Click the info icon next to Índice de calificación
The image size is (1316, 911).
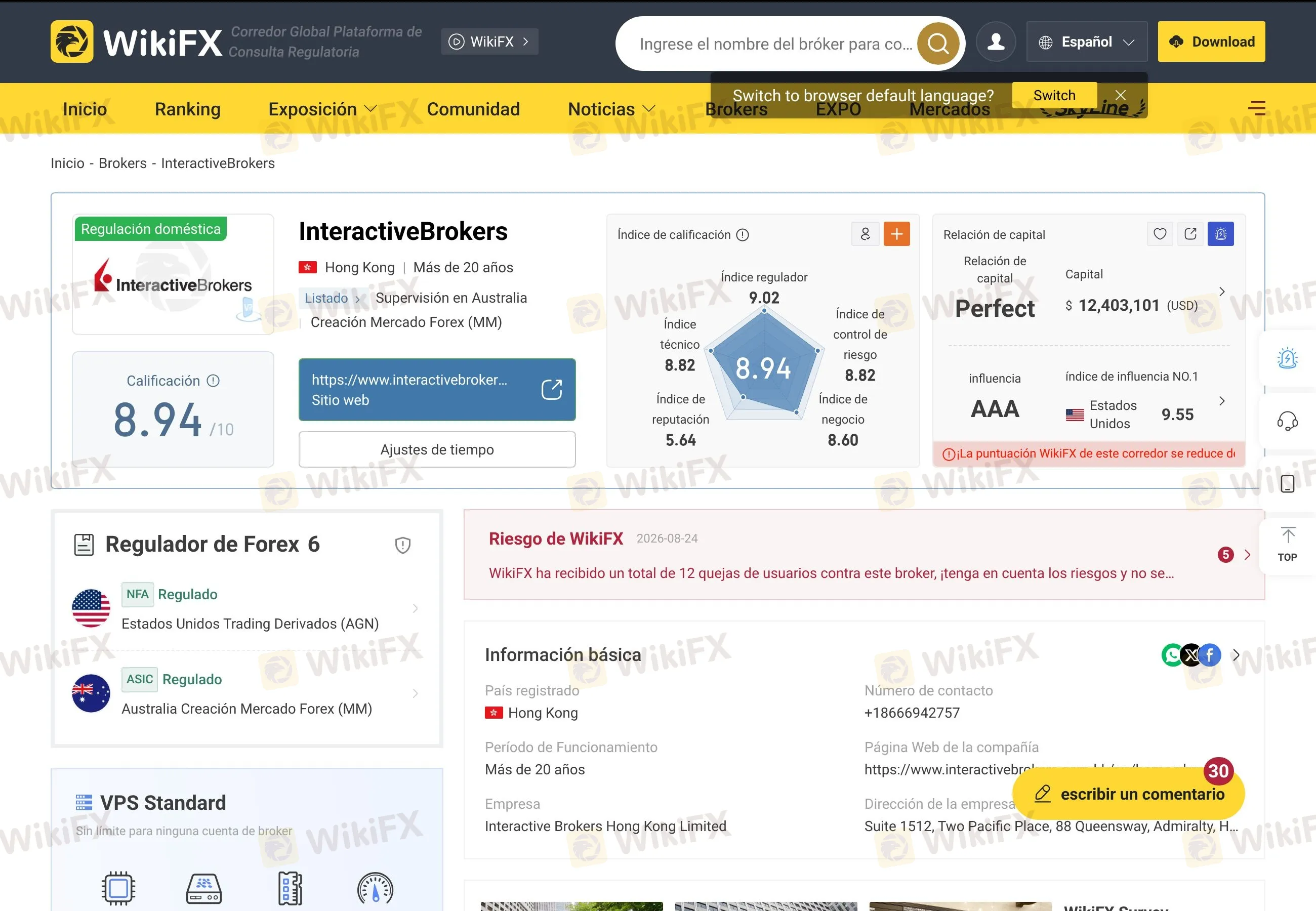point(743,235)
